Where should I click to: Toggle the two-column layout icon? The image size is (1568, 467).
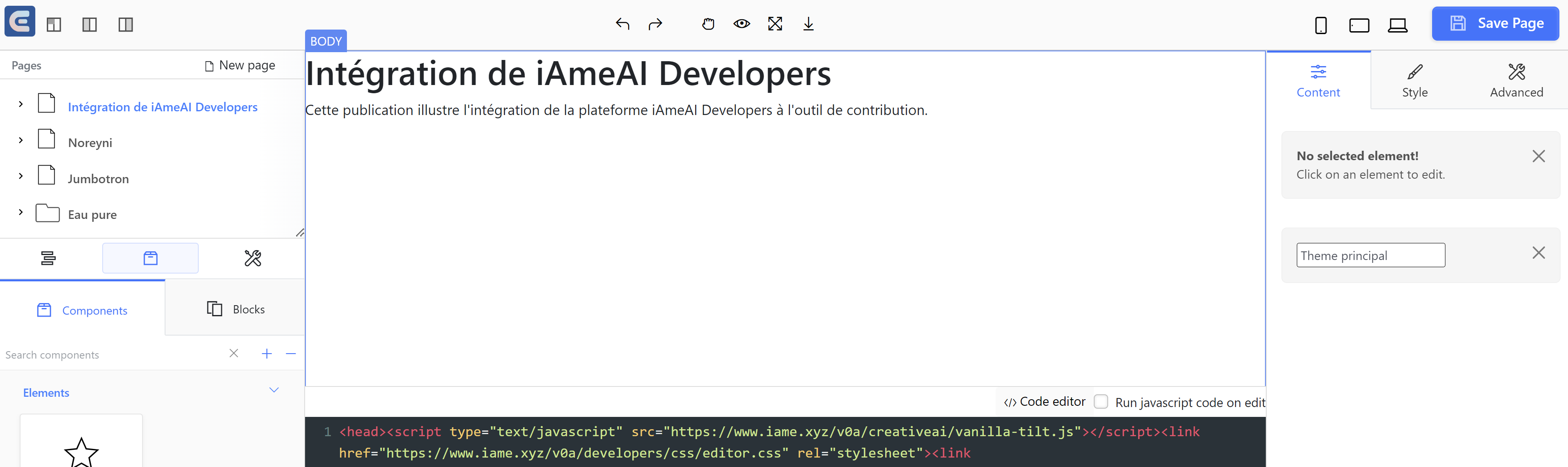(90, 24)
